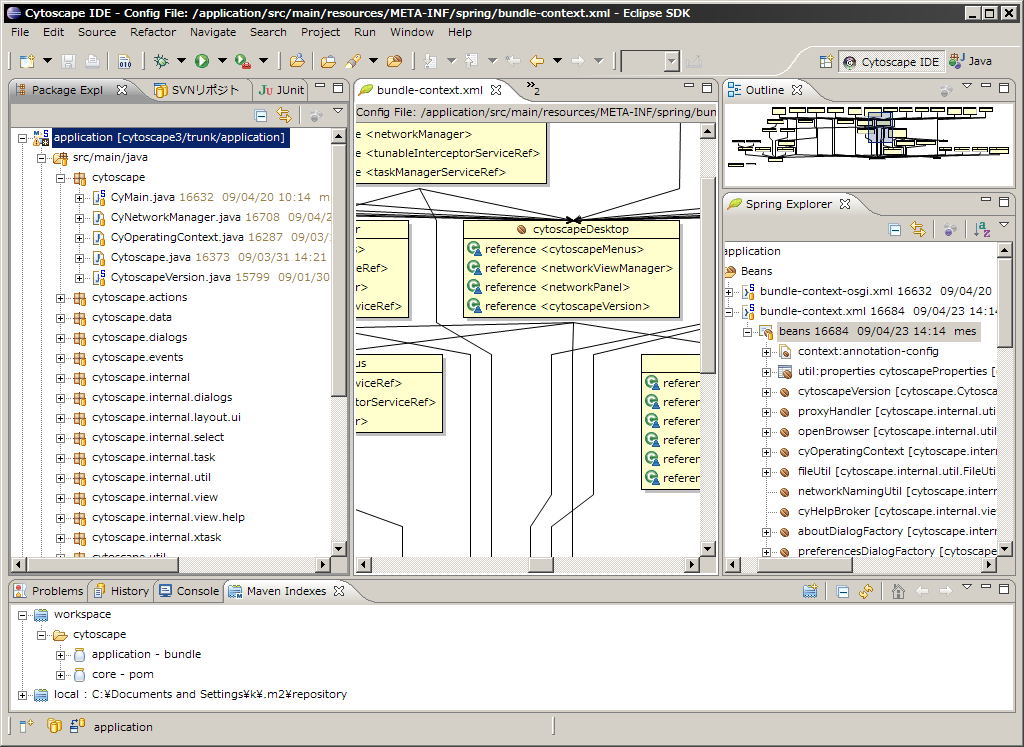
Task: Expand the local repository index node
Action: (x=22, y=695)
